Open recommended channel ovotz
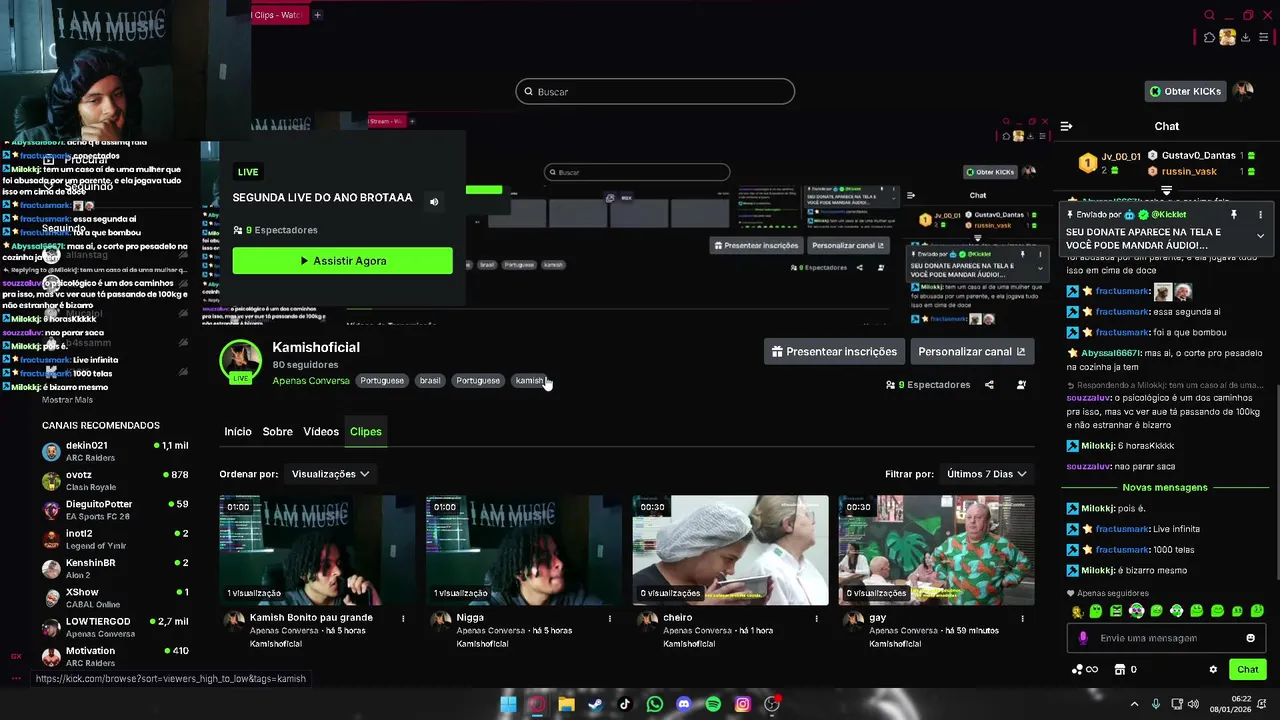The image size is (1280, 720). click(x=115, y=481)
